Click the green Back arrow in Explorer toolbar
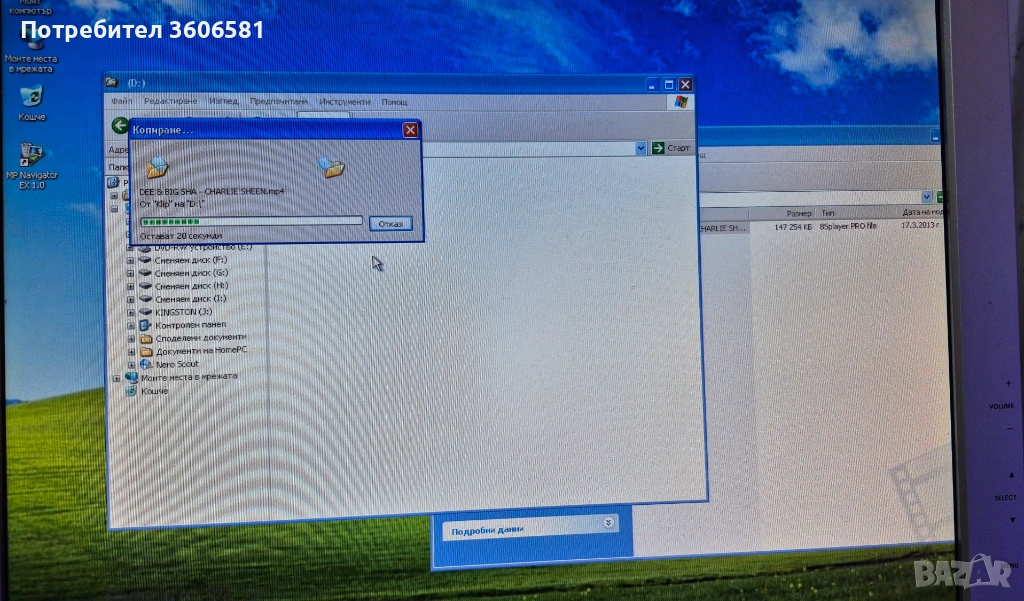Screen dimensions: 1024x601 point(120,126)
